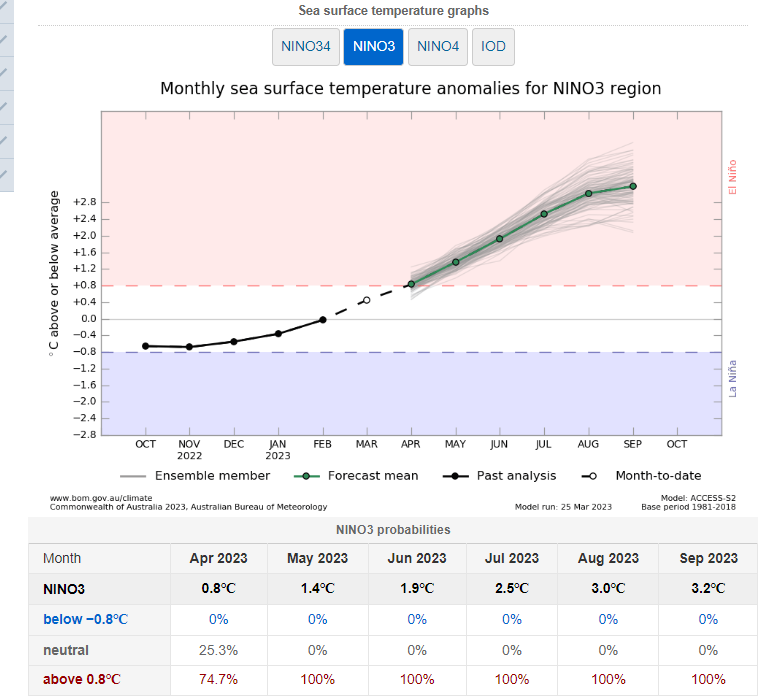Screen dimensions: 768x697
Task: Click the 3.0°C NINO3 value for August
Action: point(608,588)
